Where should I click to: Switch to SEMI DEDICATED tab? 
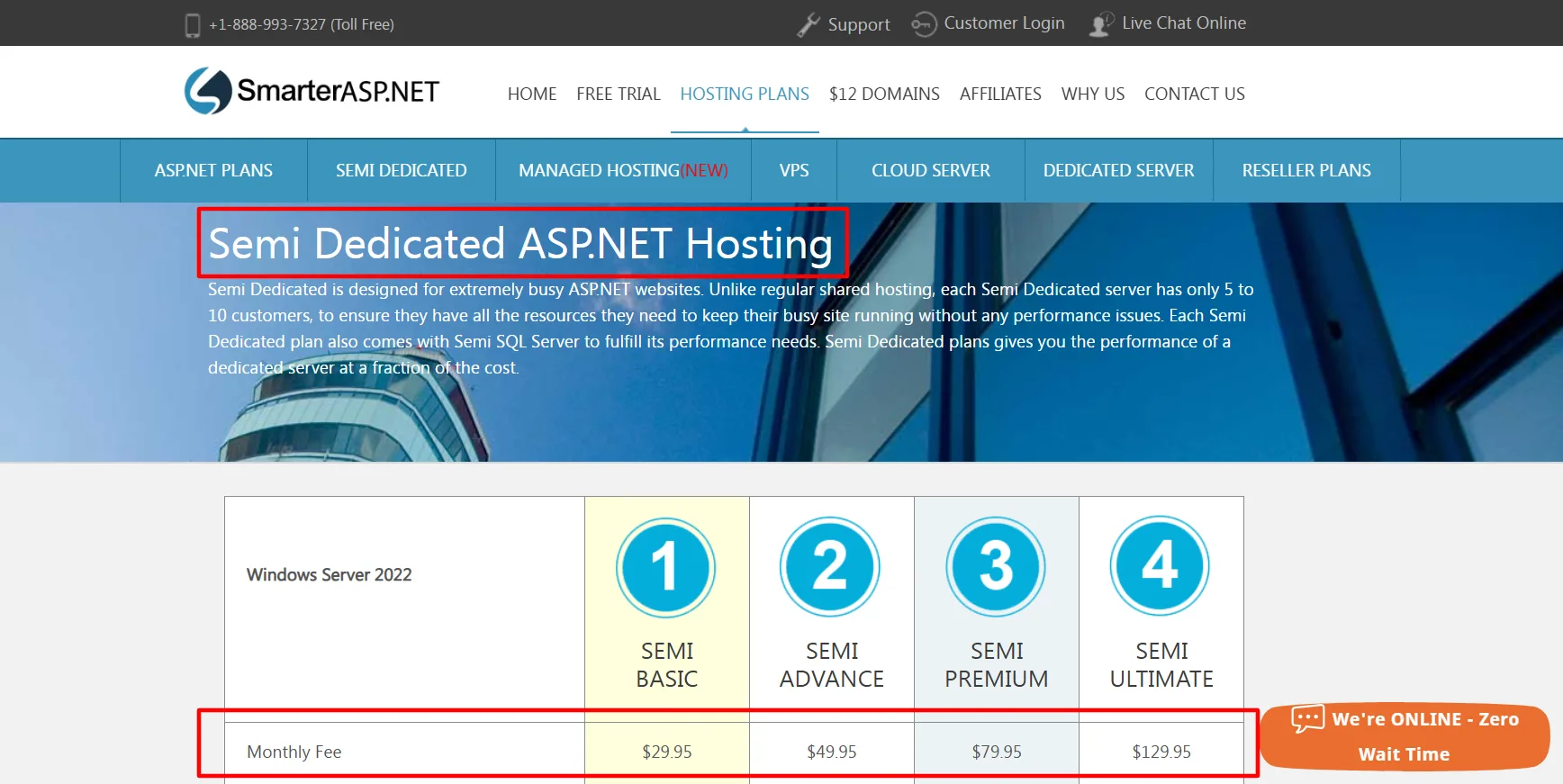(402, 170)
